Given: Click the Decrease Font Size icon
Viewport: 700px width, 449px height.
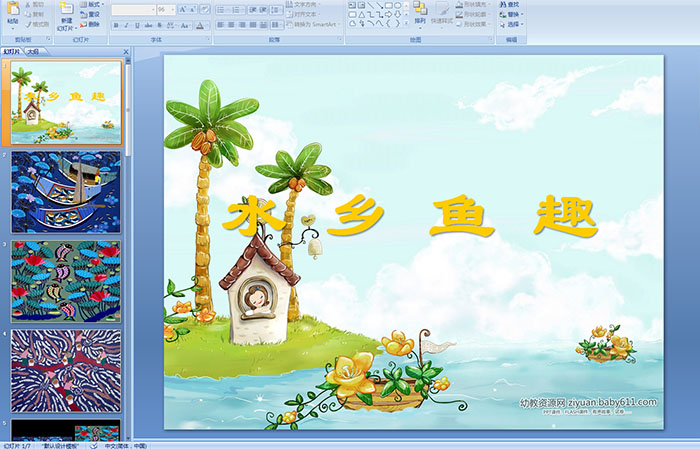Looking at the screenshot, I should [x=192, y=10].
